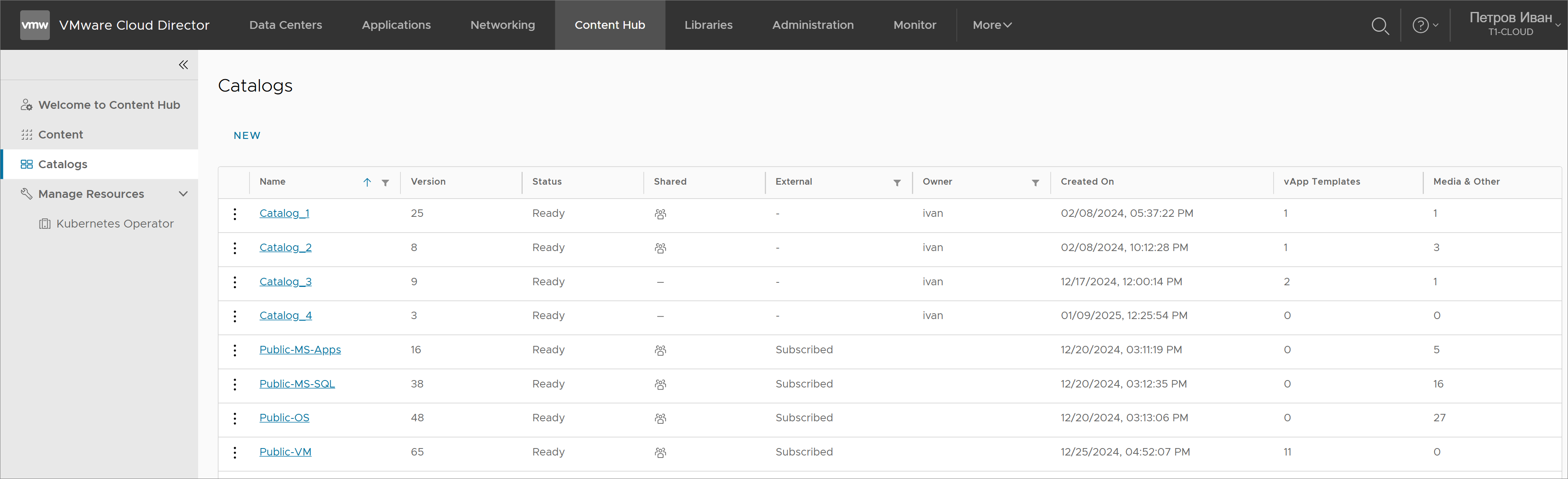Click shared icon in Public-OS row
The image size is (1568, 479).
point(660,419)
